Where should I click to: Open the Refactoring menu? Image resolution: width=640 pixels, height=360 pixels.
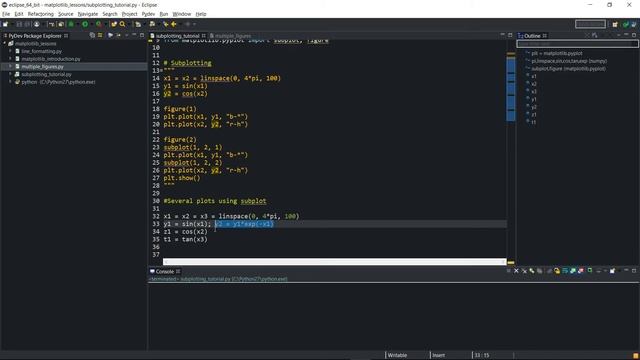click(40, 14)
